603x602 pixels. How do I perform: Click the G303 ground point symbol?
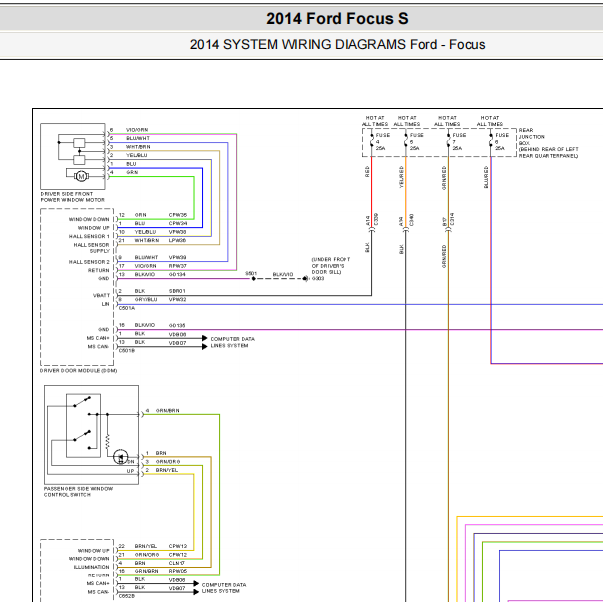pos(305,278)
